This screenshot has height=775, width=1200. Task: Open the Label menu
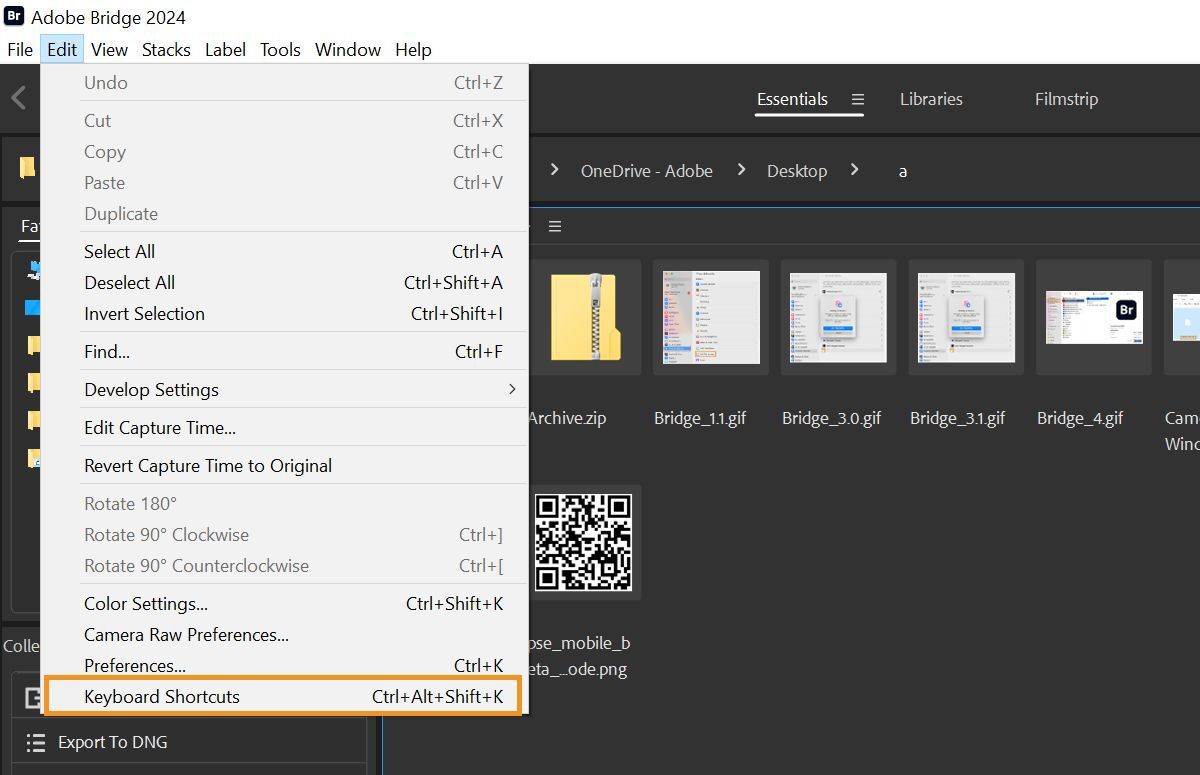225,49
